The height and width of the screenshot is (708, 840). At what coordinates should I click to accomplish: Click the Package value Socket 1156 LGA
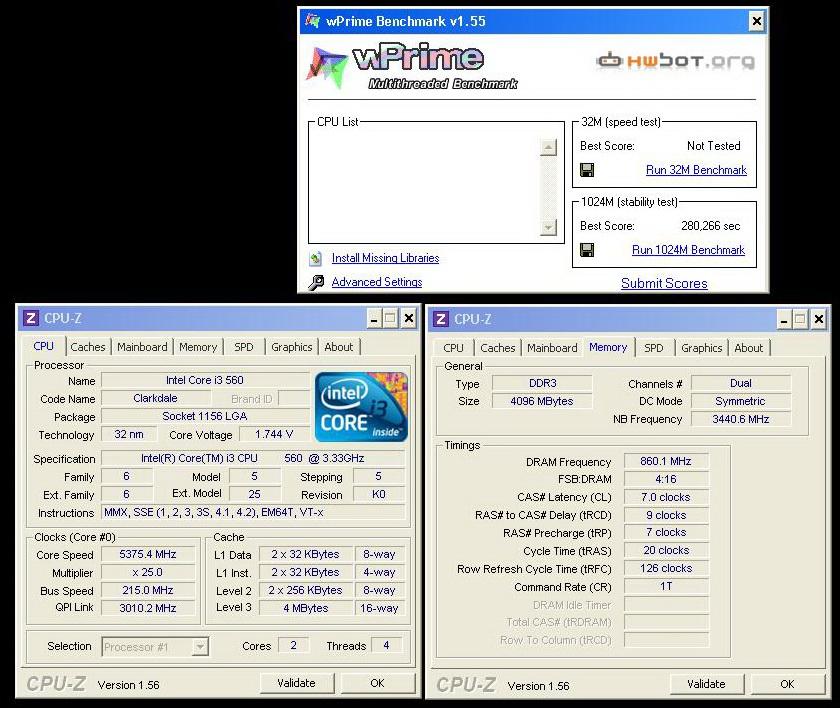point(205,416)
